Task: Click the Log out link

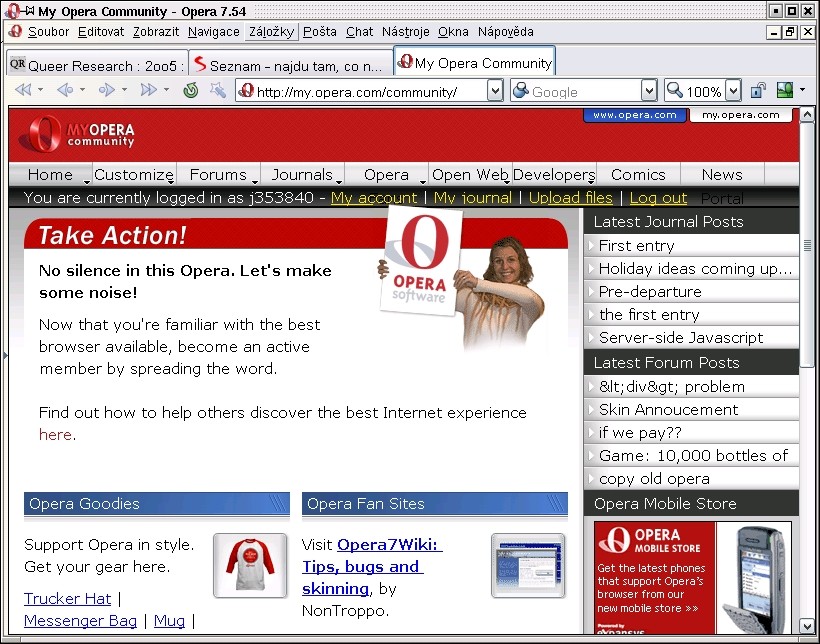Action: pos(658,198)
